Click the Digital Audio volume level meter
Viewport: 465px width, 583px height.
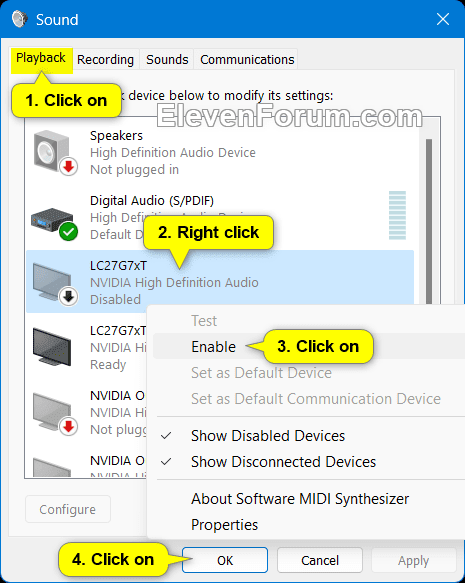(397, 215)
